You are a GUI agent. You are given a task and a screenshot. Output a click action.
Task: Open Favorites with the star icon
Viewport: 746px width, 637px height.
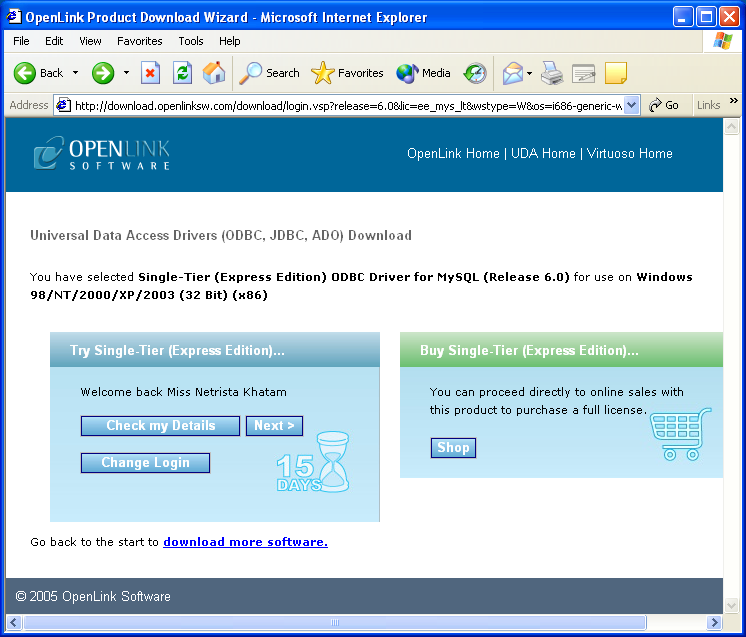pos(347,73)
